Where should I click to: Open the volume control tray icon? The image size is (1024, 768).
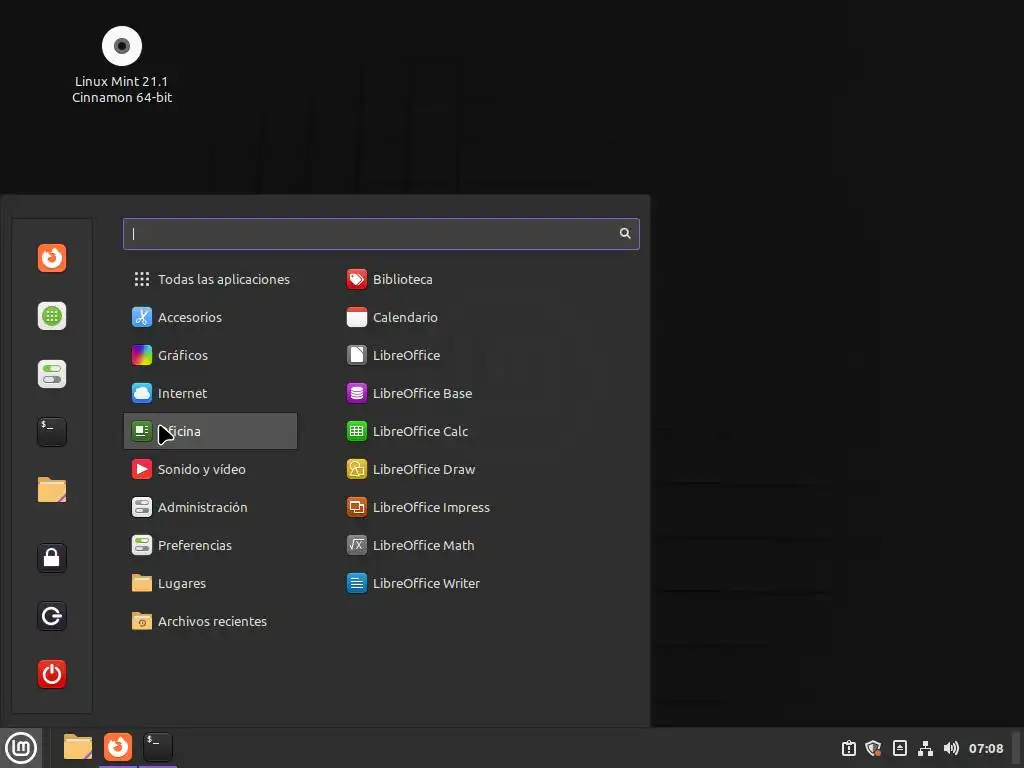tap(952, 748)
